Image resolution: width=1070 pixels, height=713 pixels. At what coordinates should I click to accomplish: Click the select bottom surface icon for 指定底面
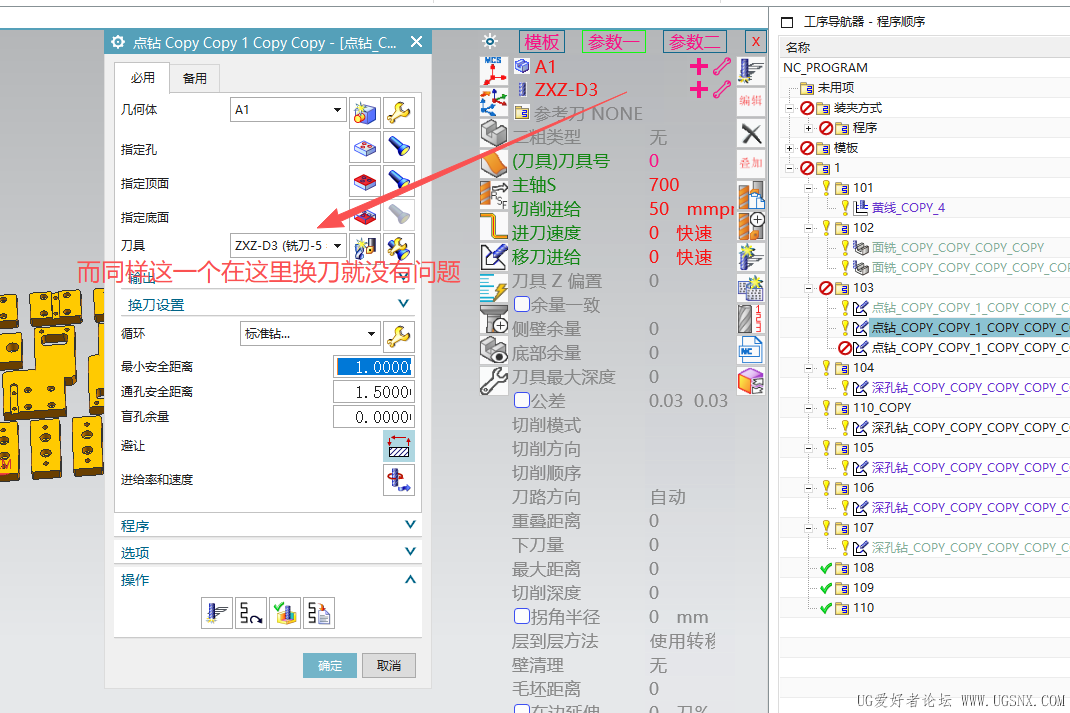click(365, 216)
